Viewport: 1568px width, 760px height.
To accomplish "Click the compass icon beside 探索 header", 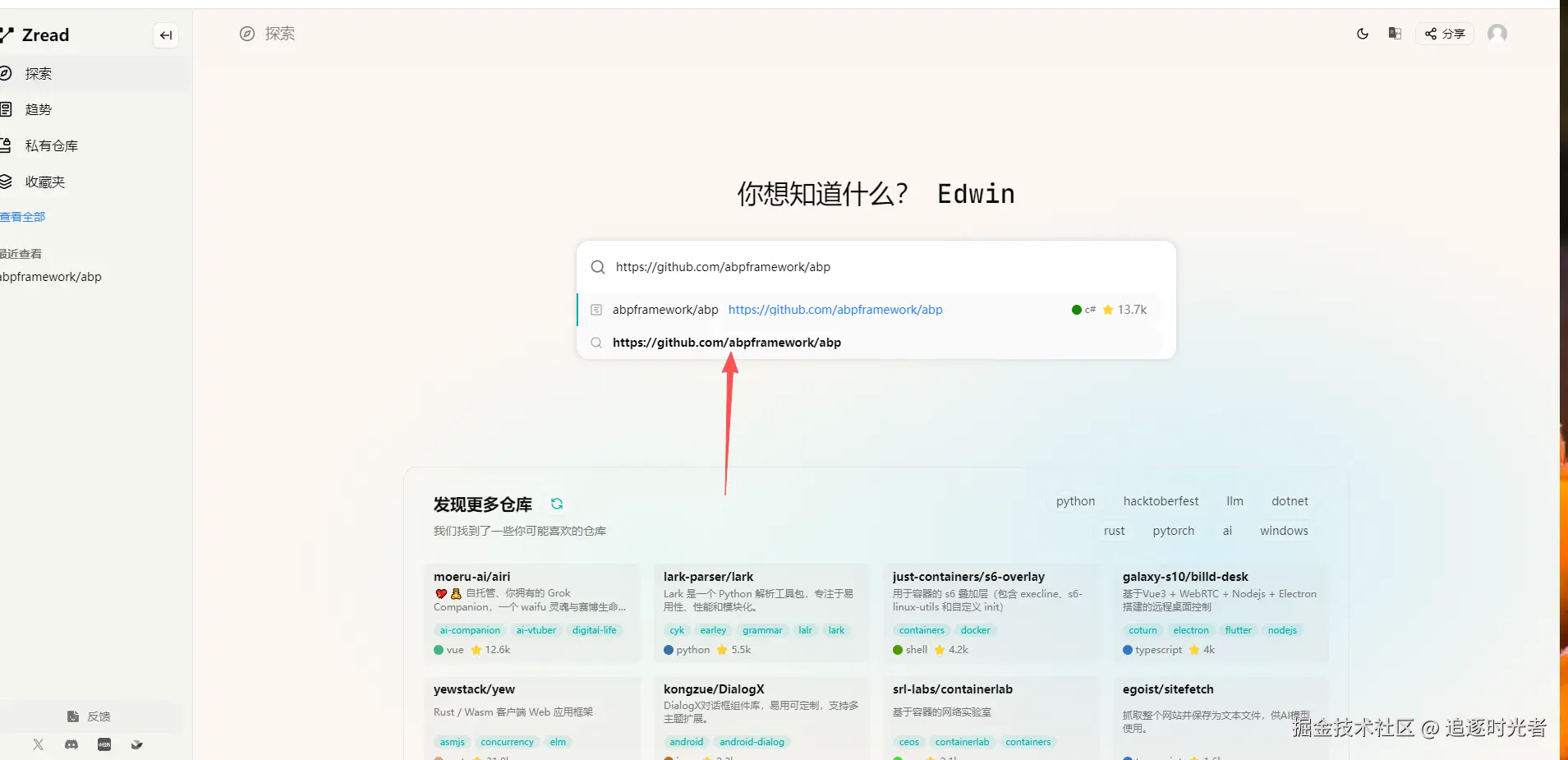I will [247, 34].
